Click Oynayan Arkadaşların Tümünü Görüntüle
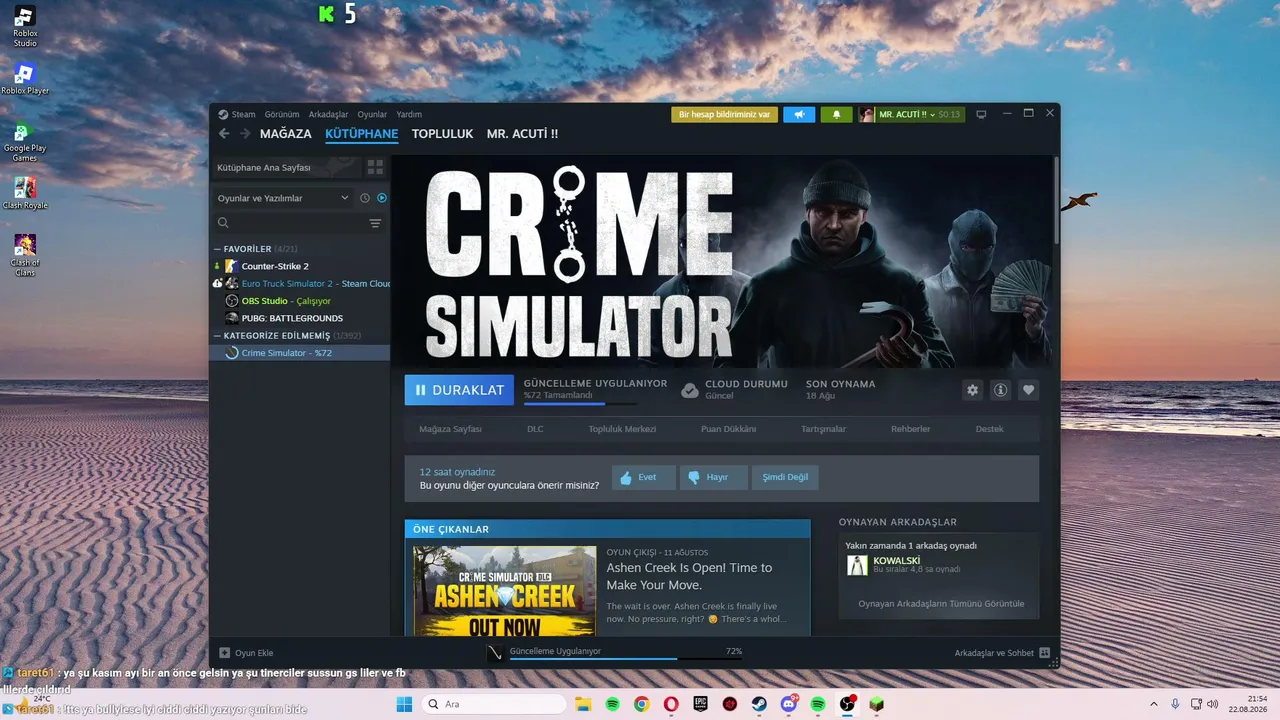 [941, 604]
